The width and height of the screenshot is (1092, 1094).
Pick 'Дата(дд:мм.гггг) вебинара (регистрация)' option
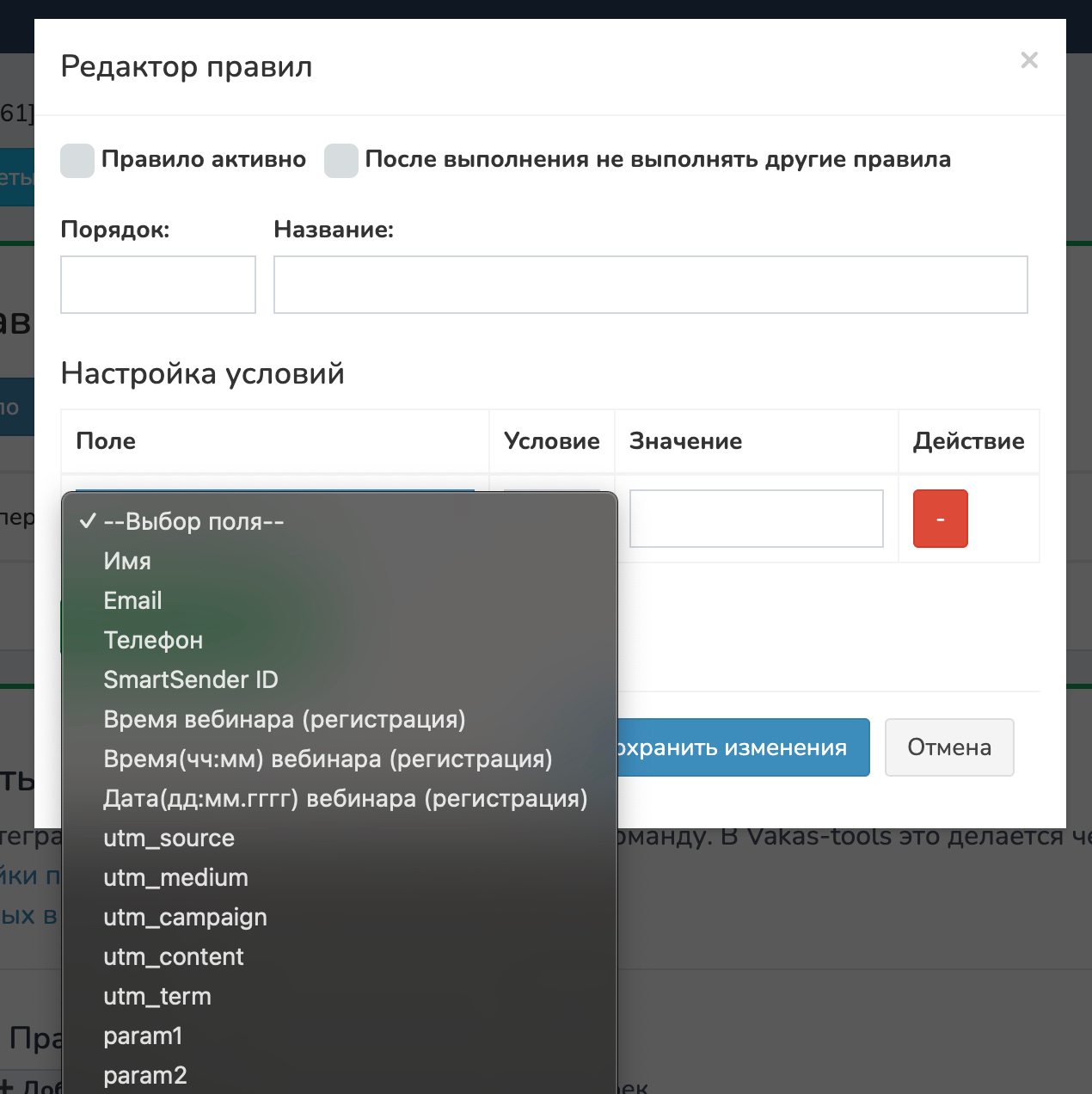(x=345, y=799)
